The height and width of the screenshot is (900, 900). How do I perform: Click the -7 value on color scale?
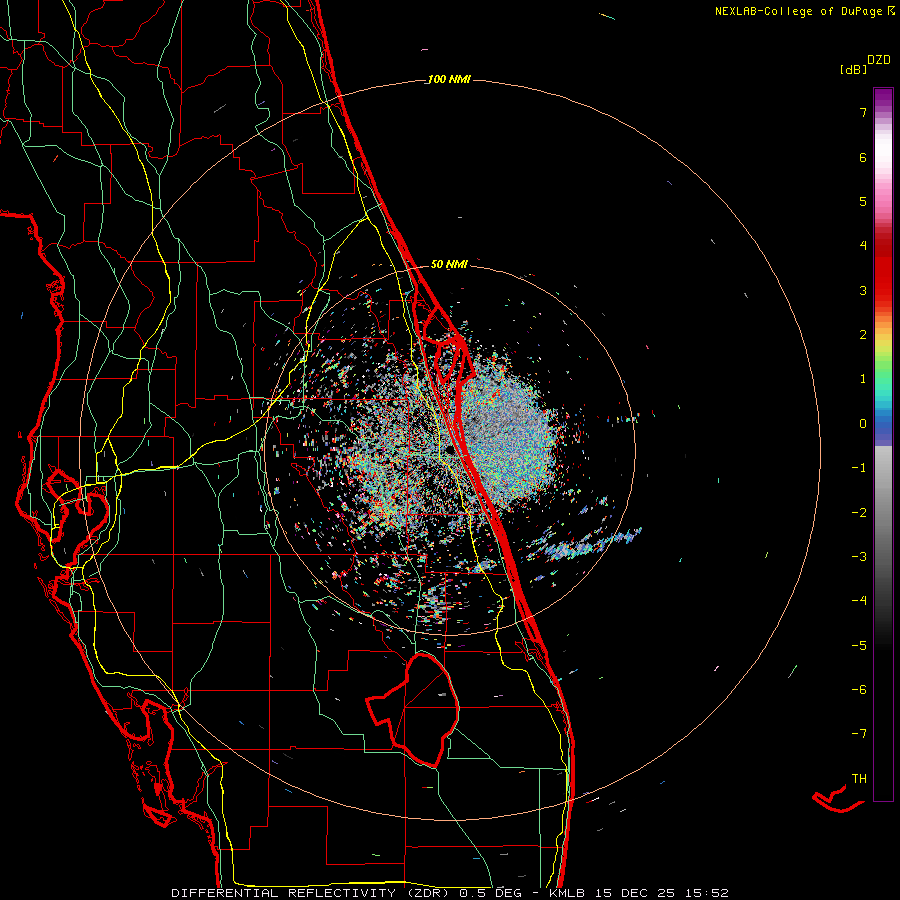859,734
